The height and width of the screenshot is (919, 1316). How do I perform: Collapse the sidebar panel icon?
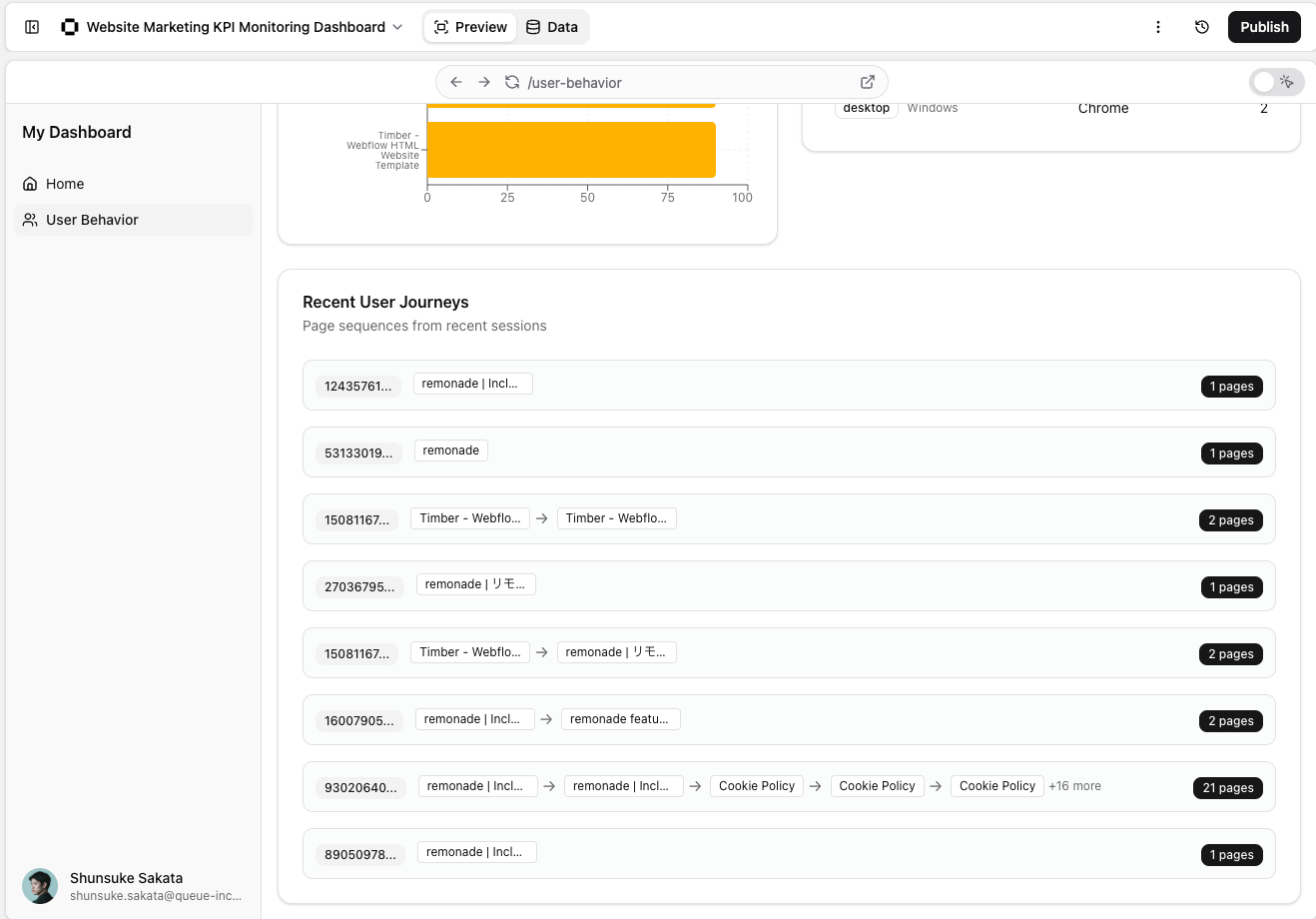click(x=32, y=27)
